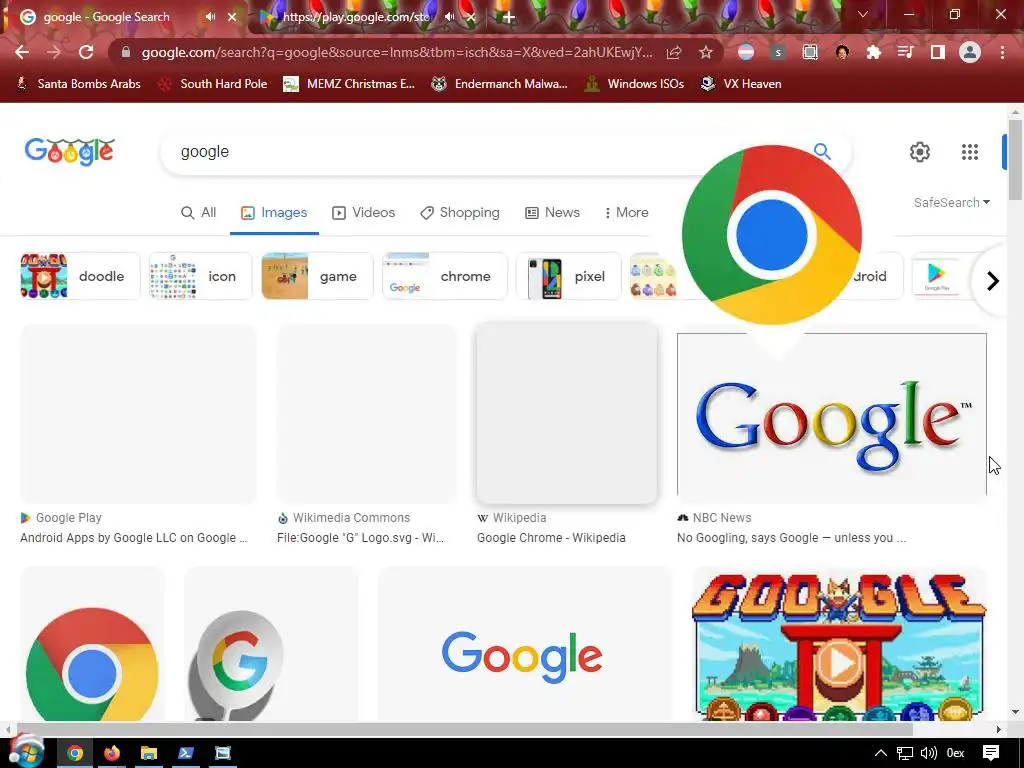Open the Endermanch Malwa... bookmark
The image size is (1024, 768).
pos(500,84)
